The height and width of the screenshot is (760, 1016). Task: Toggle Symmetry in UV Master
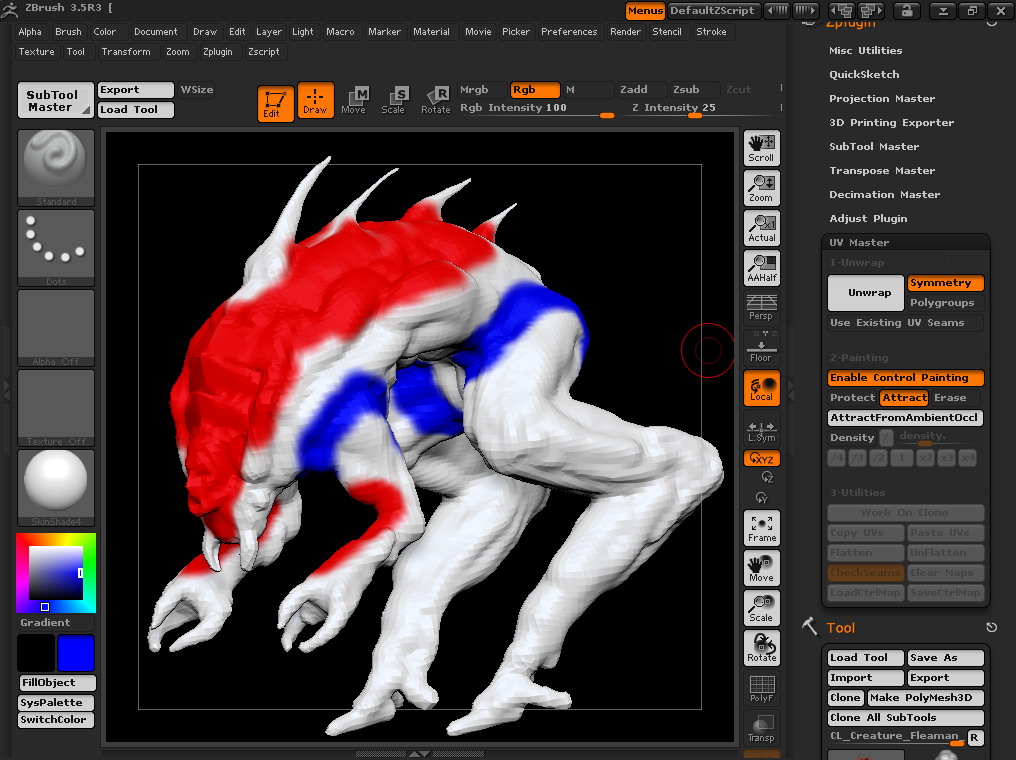click(x=945, y=283)
